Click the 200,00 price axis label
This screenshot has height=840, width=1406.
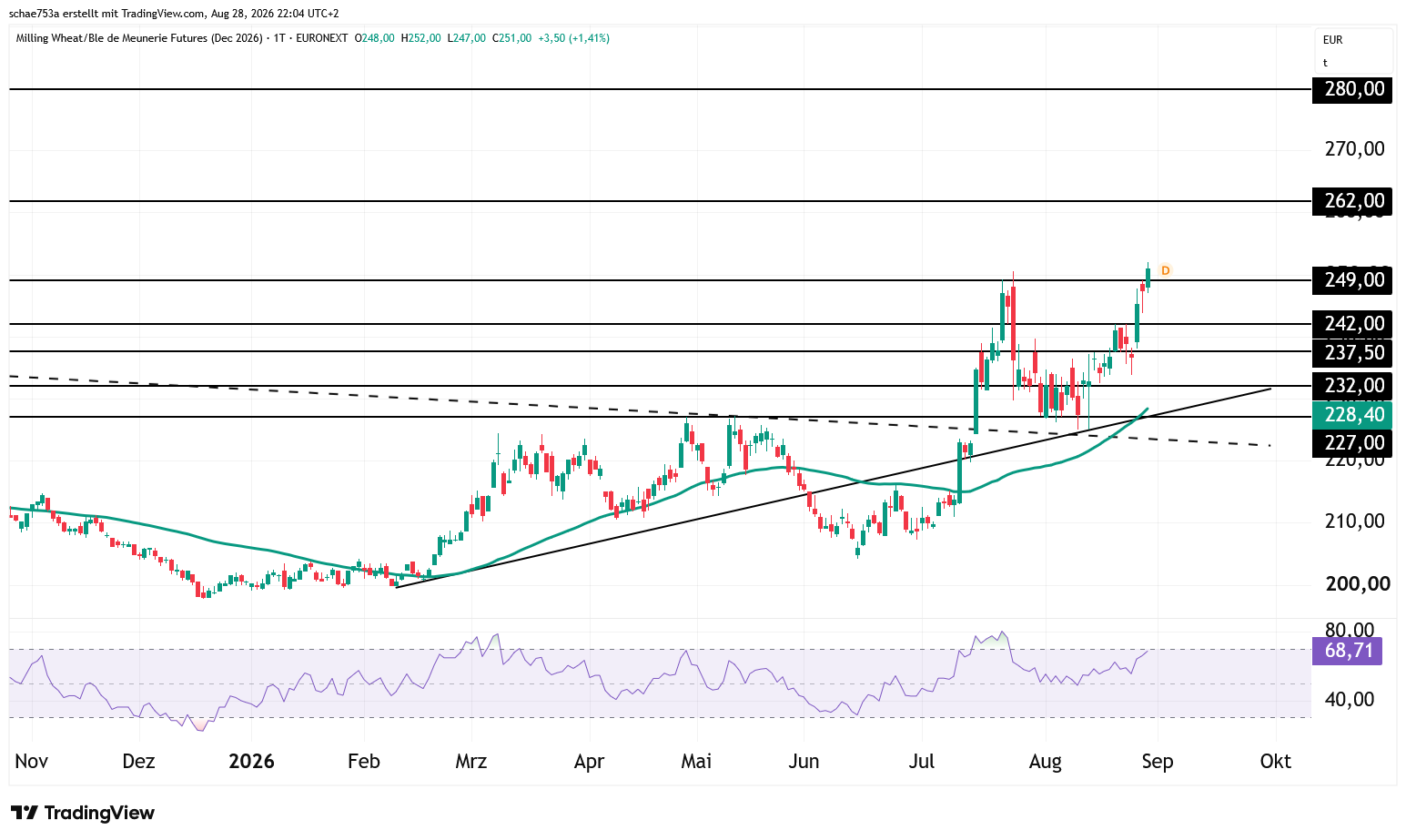(1358, 583)
